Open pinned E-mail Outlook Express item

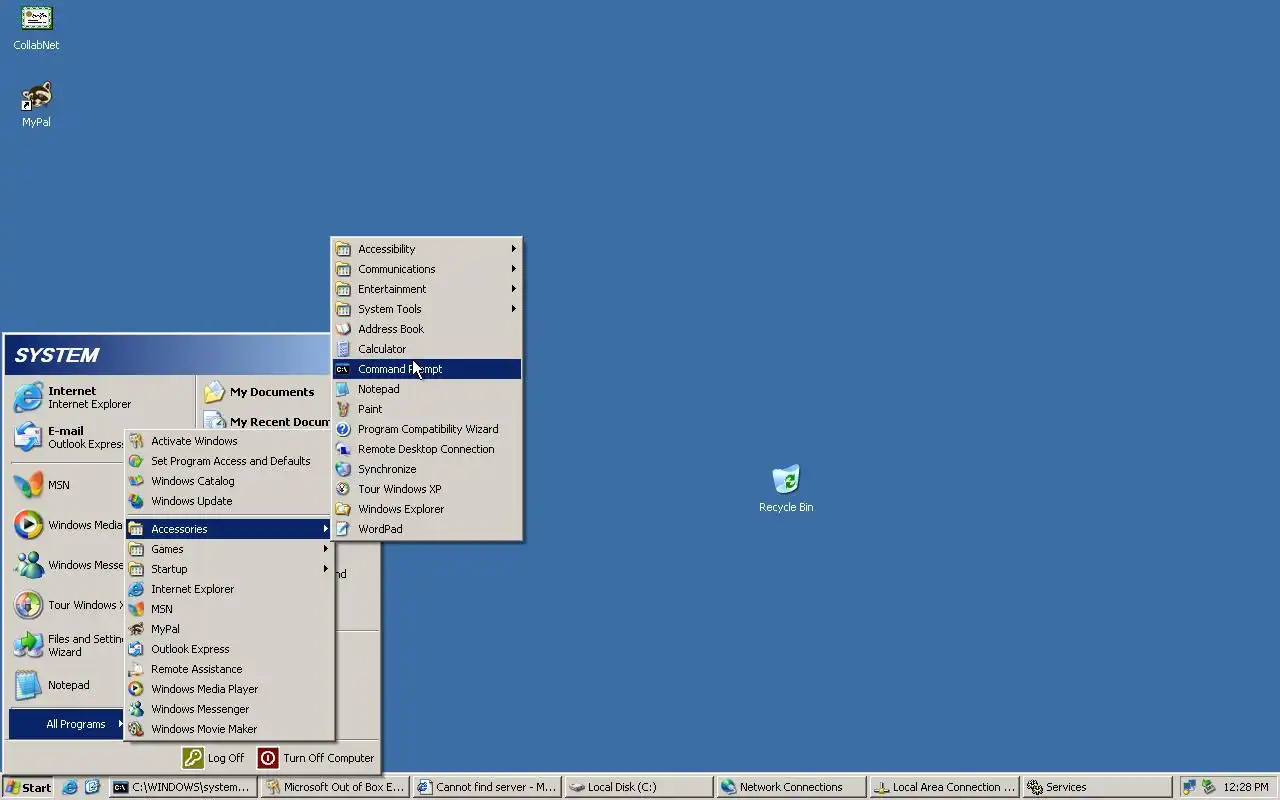[x=67, y=437]
